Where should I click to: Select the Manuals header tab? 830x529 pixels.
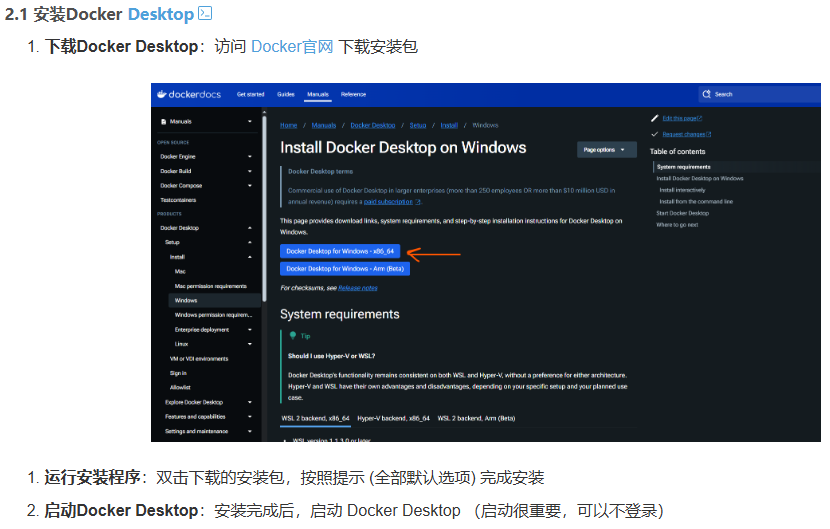tap(318, 94)
